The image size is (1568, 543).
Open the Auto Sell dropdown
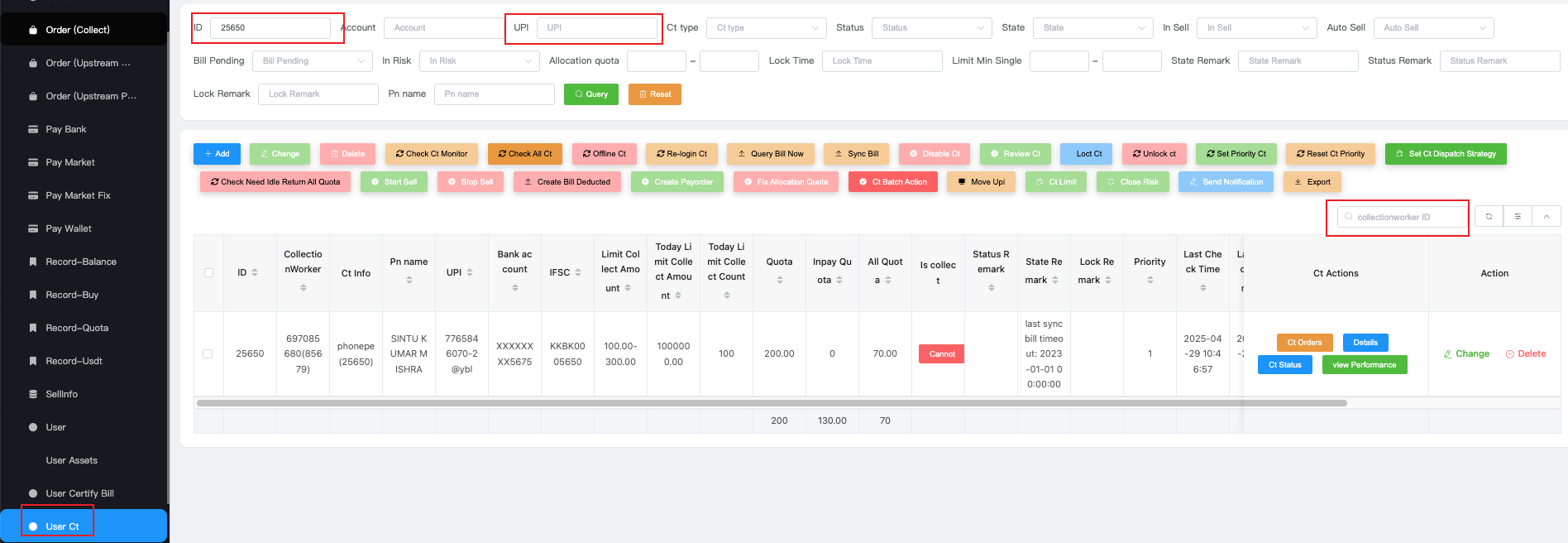[x=1433, y=27]
